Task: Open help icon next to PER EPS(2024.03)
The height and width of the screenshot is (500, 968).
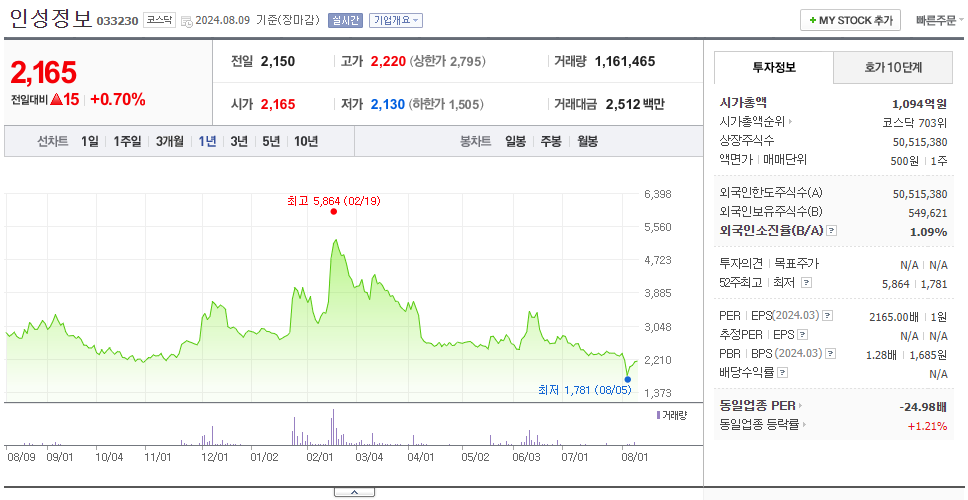Action: coord(827,315)
